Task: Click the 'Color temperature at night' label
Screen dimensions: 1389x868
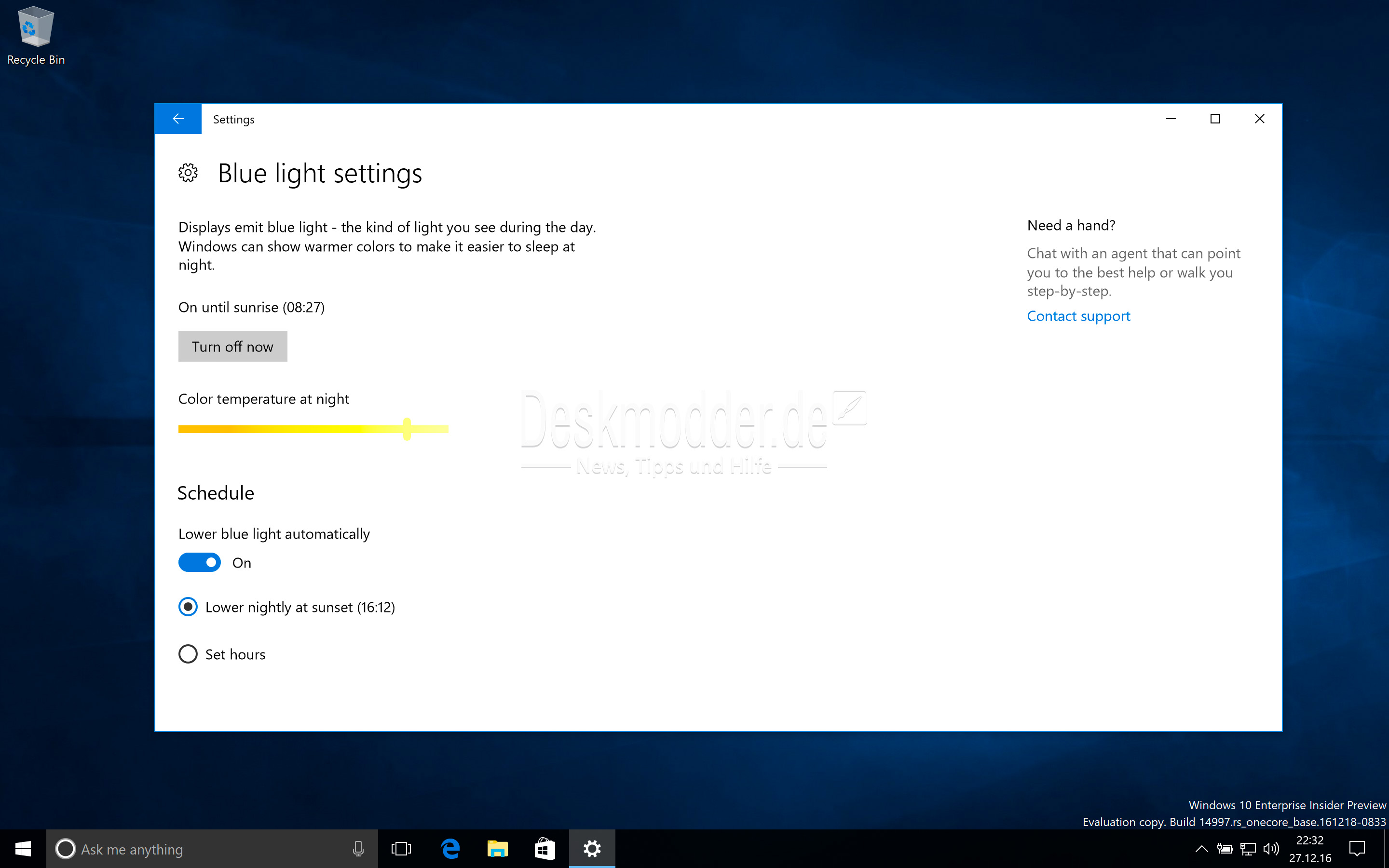Action: click(263, 399)
